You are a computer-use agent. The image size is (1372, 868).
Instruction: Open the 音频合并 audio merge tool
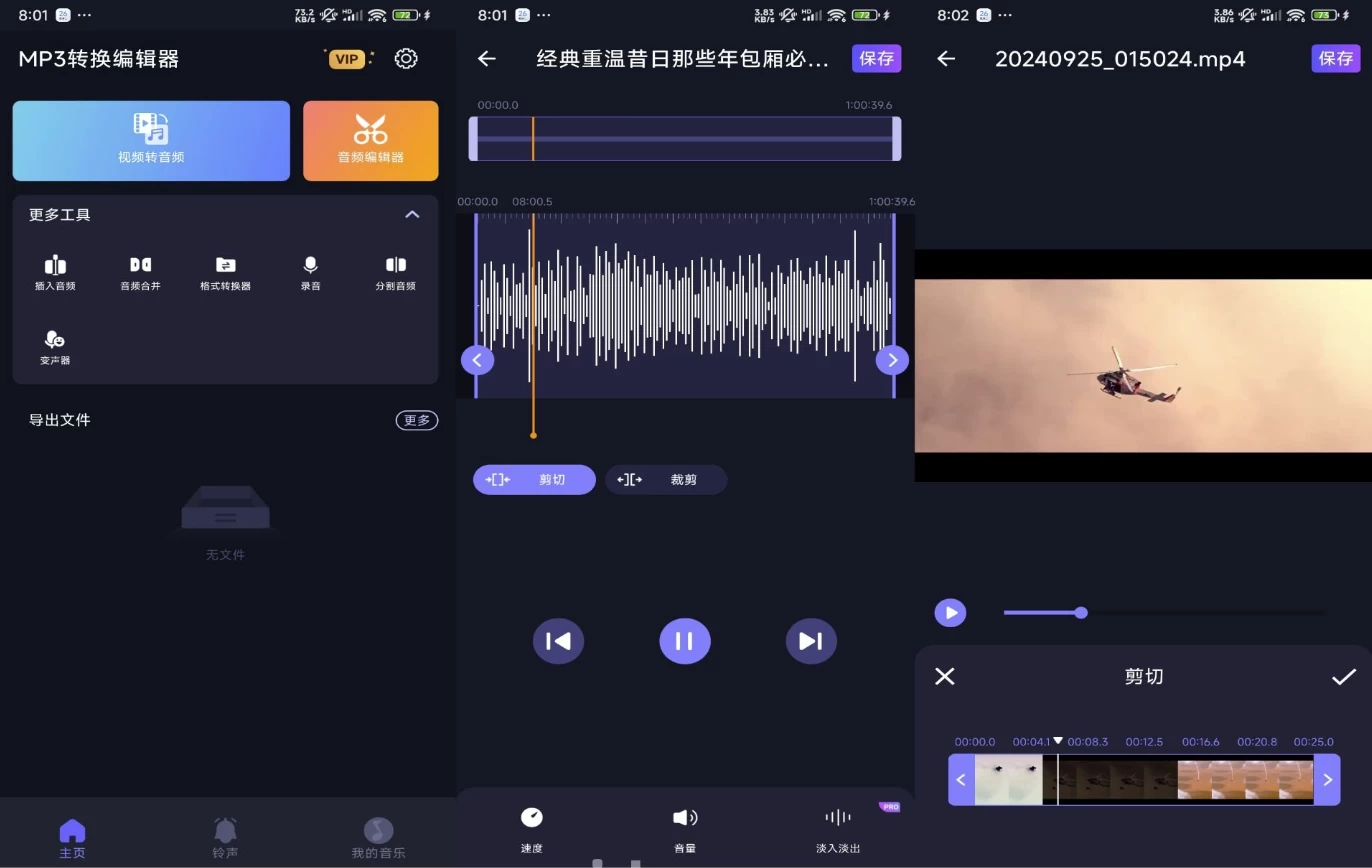click(x=140, y=272)
